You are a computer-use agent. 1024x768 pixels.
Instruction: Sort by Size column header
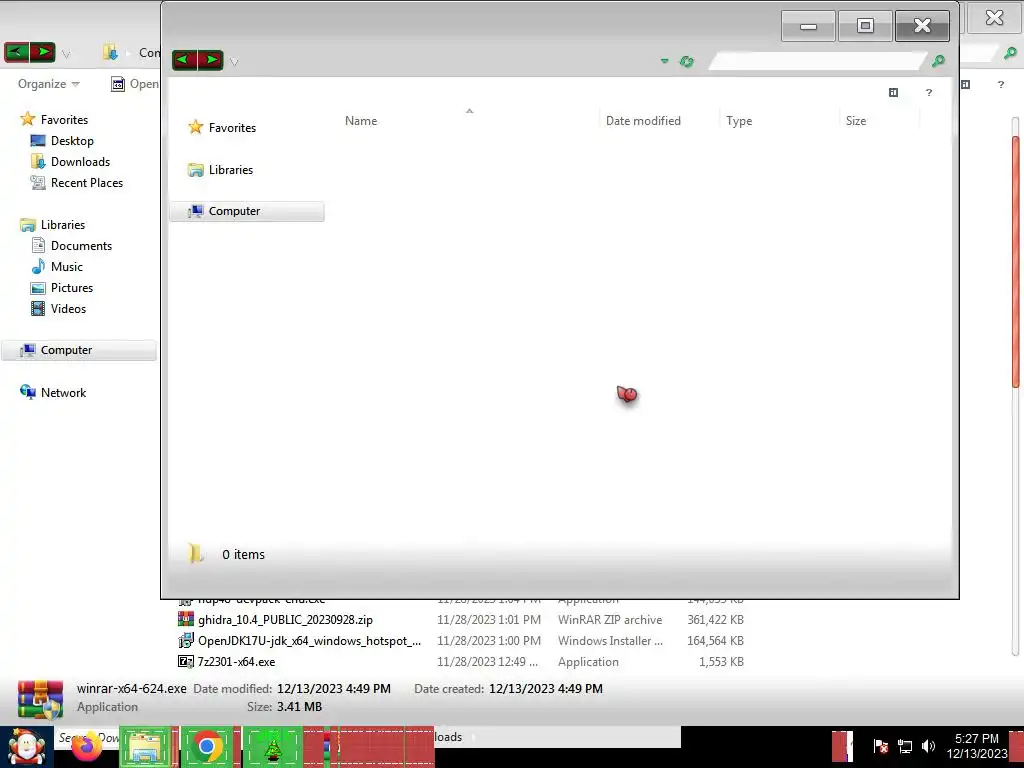[x=856, y=121]
